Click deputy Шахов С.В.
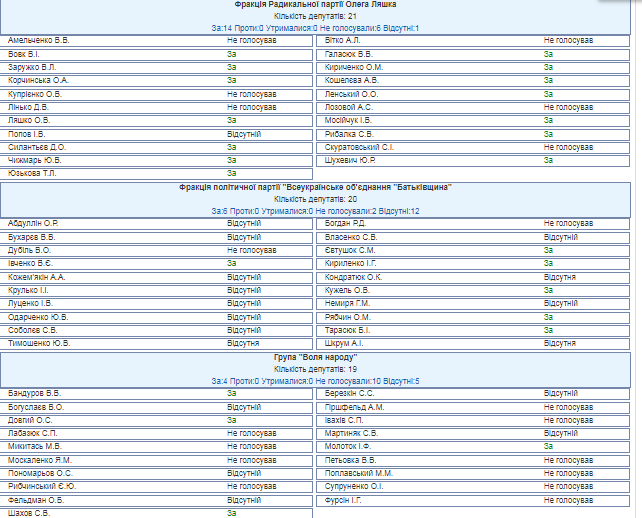 (x=29, y=512)
